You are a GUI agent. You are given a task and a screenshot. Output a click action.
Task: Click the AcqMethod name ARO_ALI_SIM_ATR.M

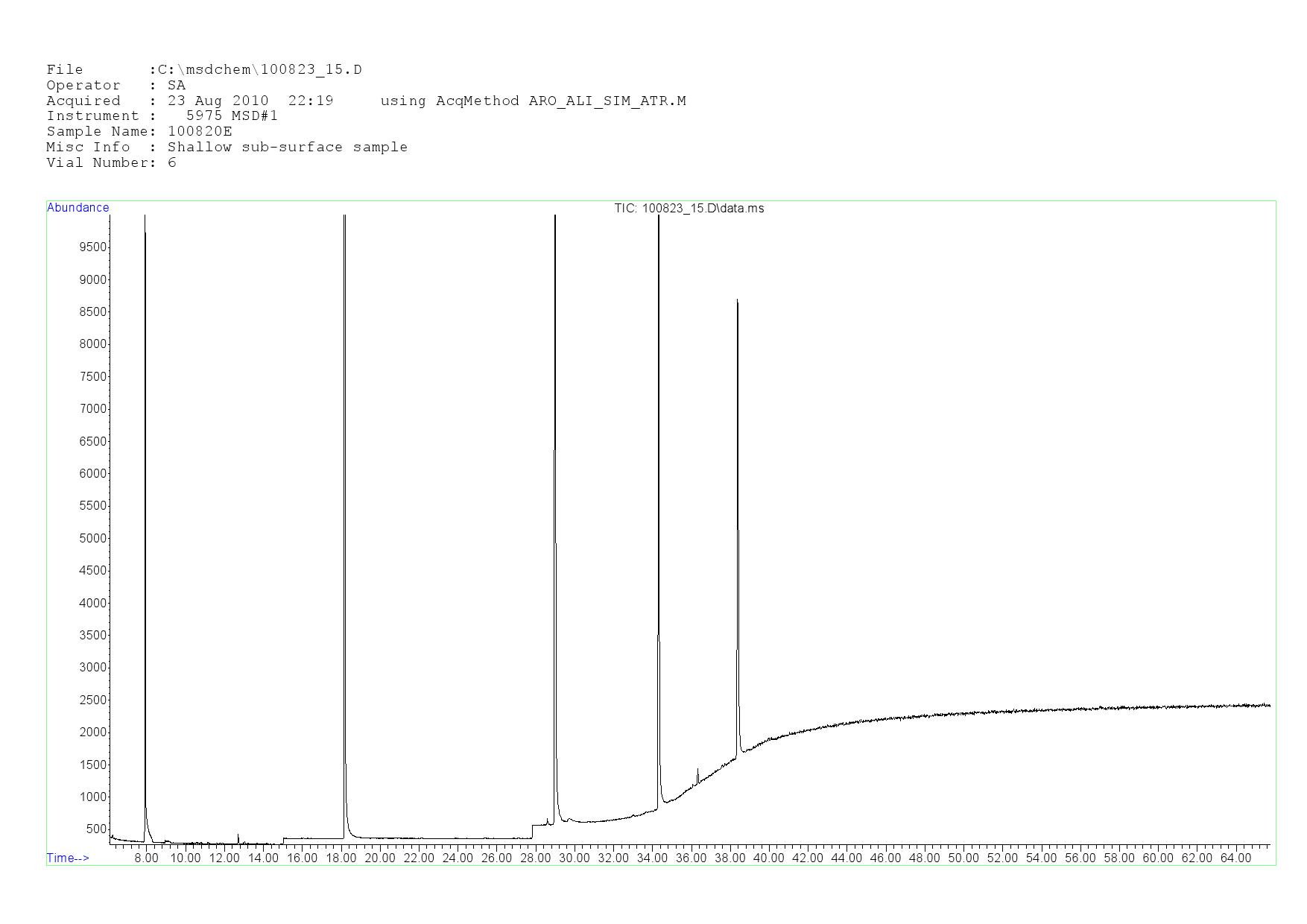point(607,101)
